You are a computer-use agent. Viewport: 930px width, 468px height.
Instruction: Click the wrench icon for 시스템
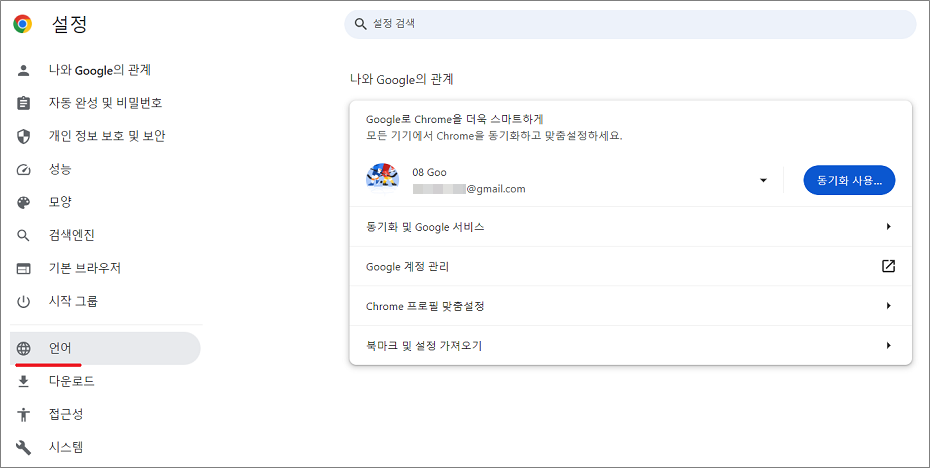23,447
